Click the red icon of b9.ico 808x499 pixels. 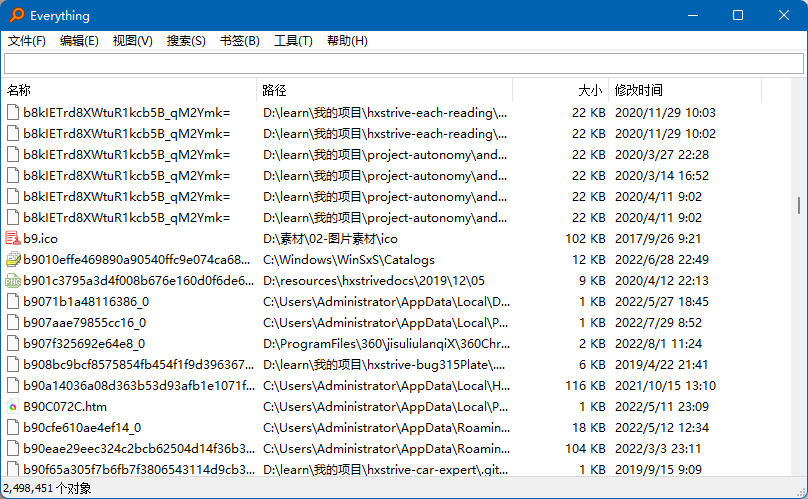click(x=13, y=238)
